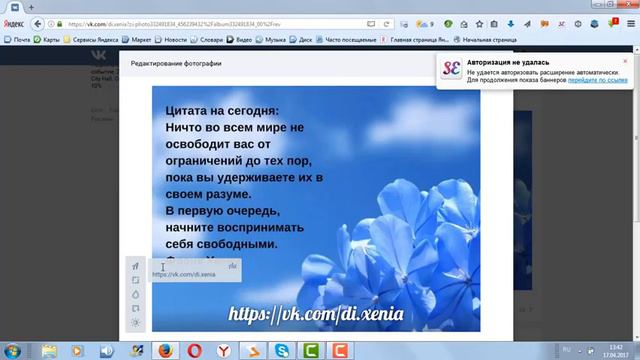
Task: Reload the page
Action: (386, 24)
